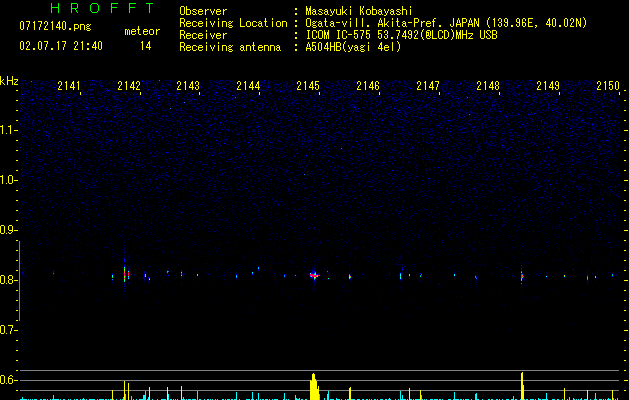Click the 2147 time axis marker

click(428, 86)
